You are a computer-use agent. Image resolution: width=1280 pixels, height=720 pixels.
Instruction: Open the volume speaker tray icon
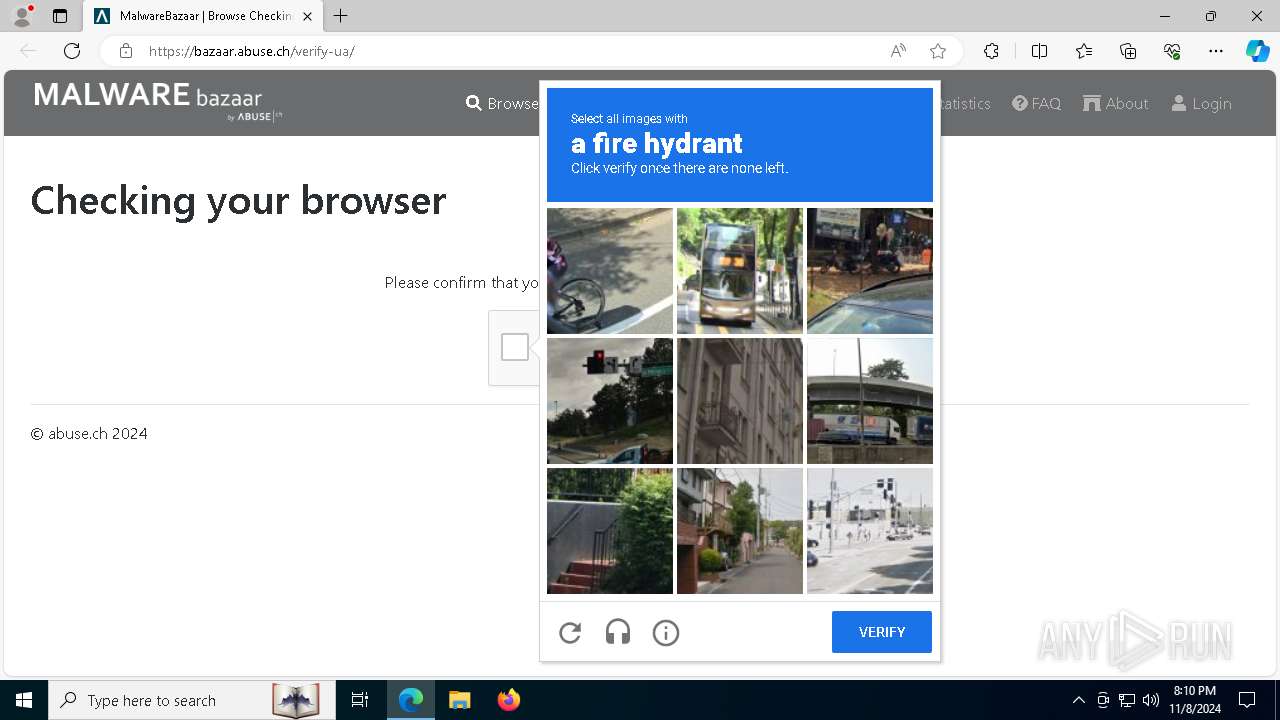pyautogui.click(x=1151, y=700)
